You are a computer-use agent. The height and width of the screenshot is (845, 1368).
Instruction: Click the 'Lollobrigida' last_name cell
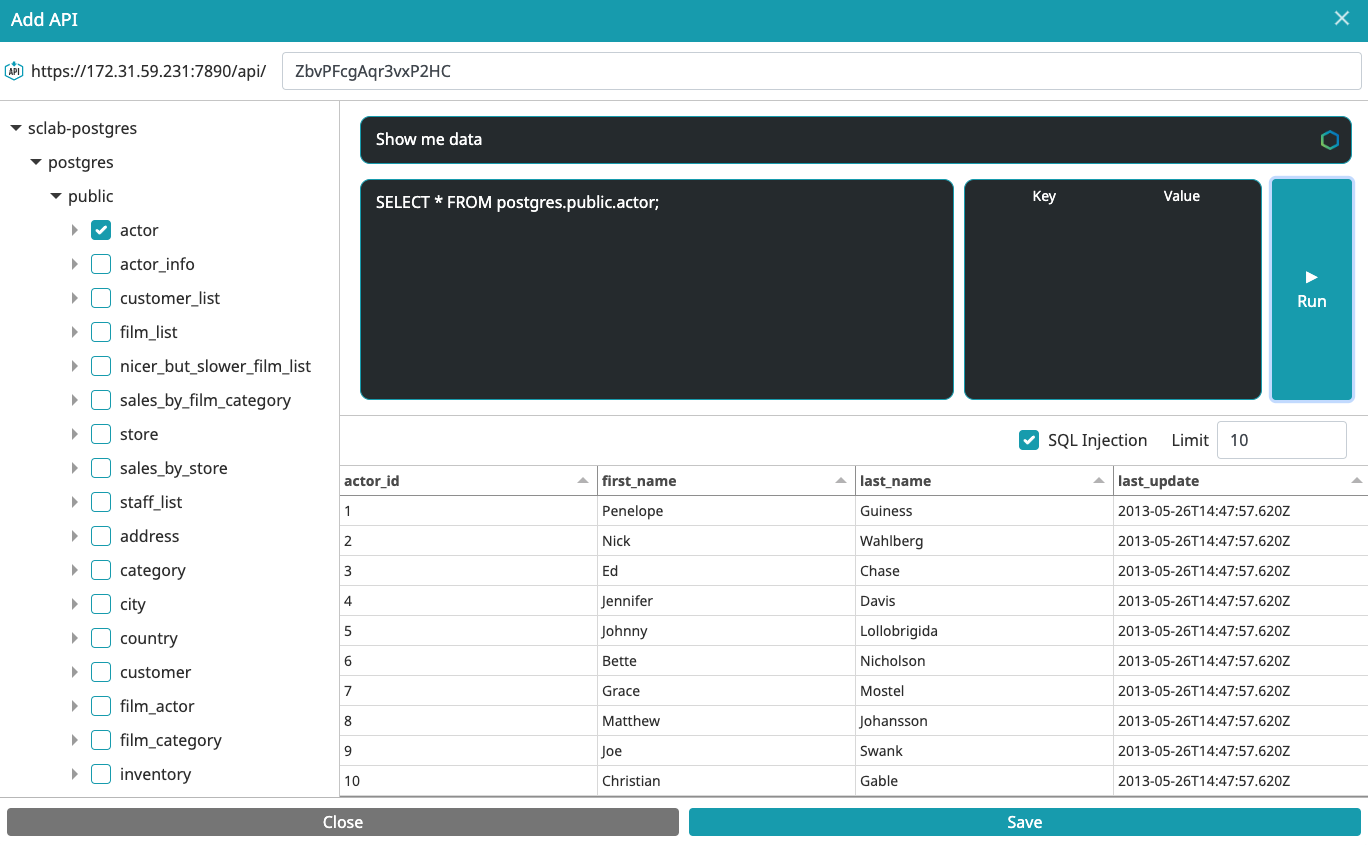(985, 631)
